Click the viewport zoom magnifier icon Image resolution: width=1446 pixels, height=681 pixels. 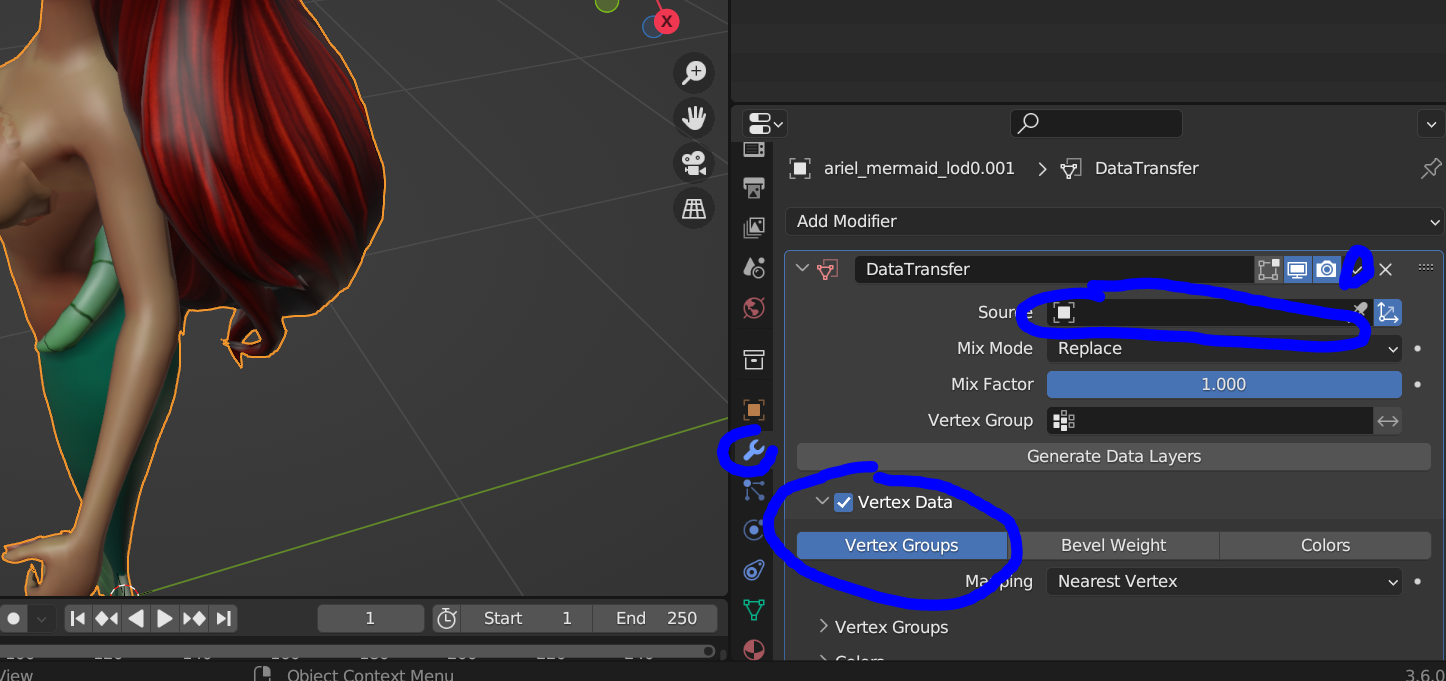(694, 73)
